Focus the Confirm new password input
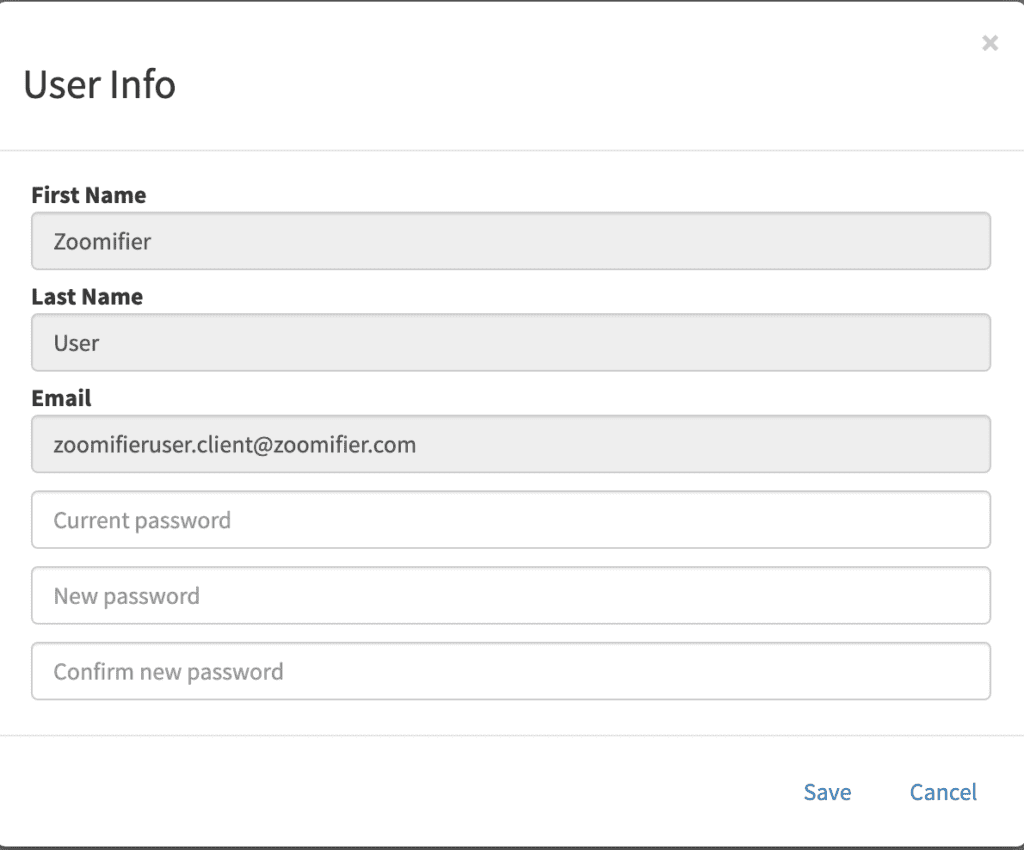 point(511,671)
